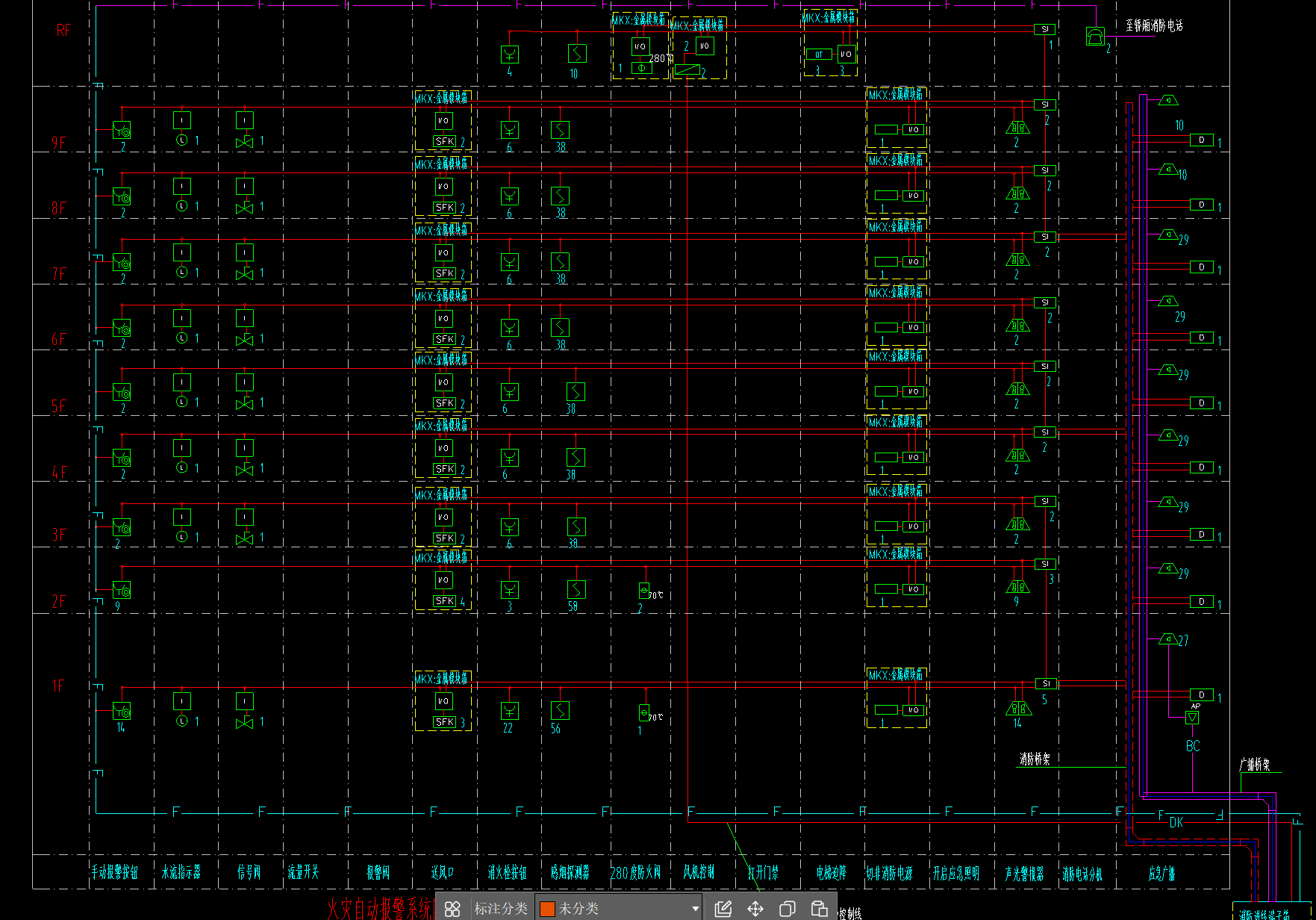This screenshot has height=920, width=1316.
Task: Open the 未分类 category dropdown
Action: click(620, 908)
